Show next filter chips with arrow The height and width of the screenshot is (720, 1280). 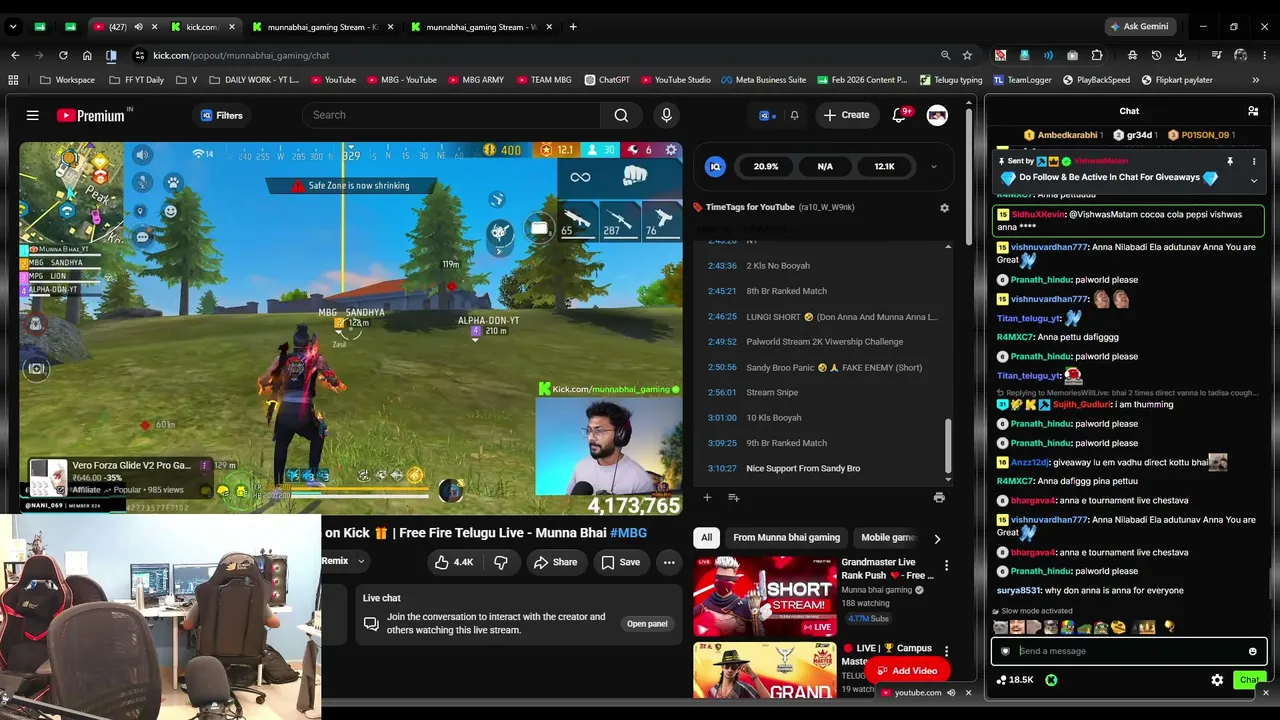pos(937,538)
